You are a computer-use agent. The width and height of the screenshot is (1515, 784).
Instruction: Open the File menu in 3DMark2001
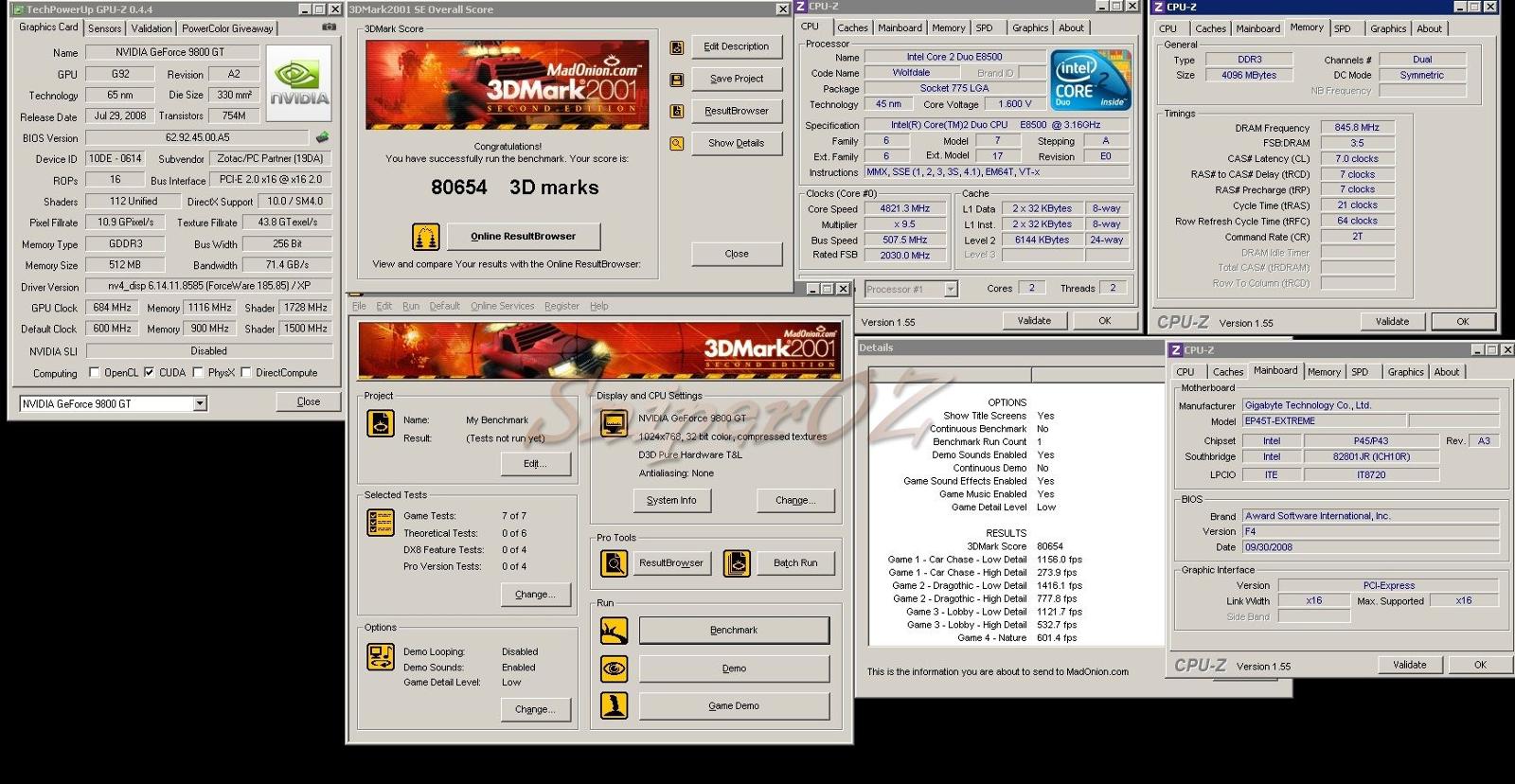(x=359, y=306)
